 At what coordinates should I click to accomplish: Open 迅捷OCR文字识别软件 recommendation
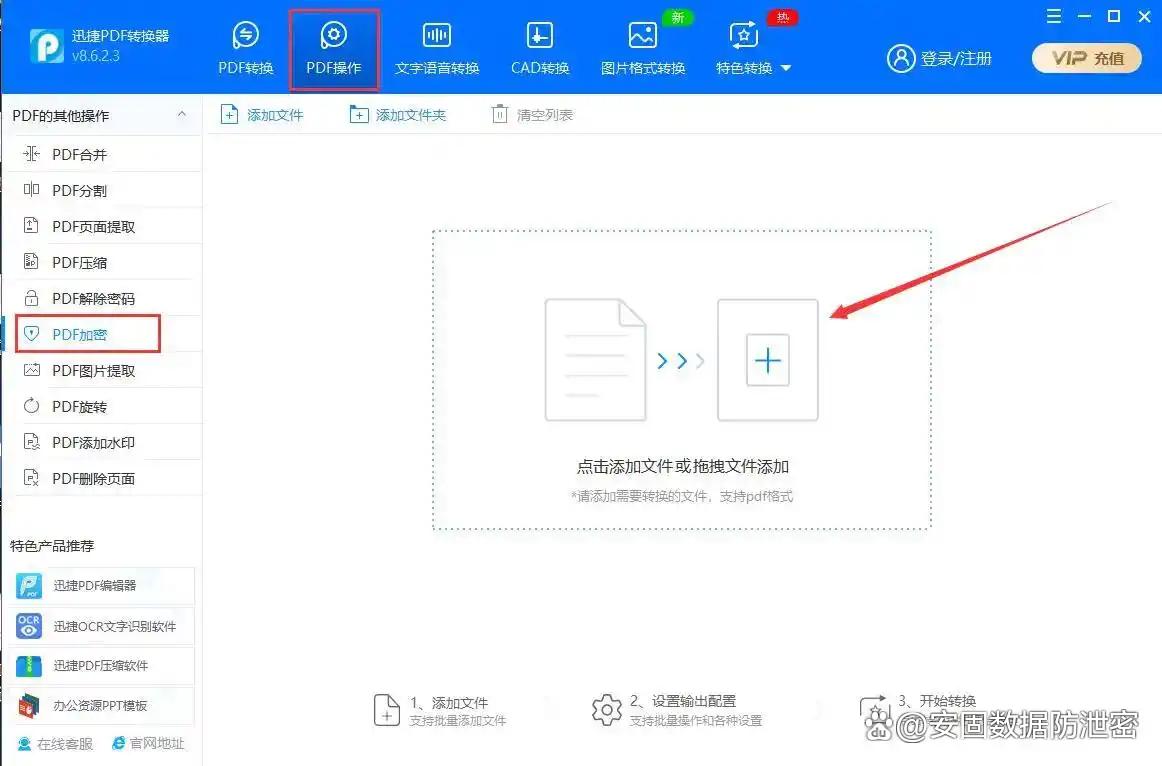click(x=102, y=626)
